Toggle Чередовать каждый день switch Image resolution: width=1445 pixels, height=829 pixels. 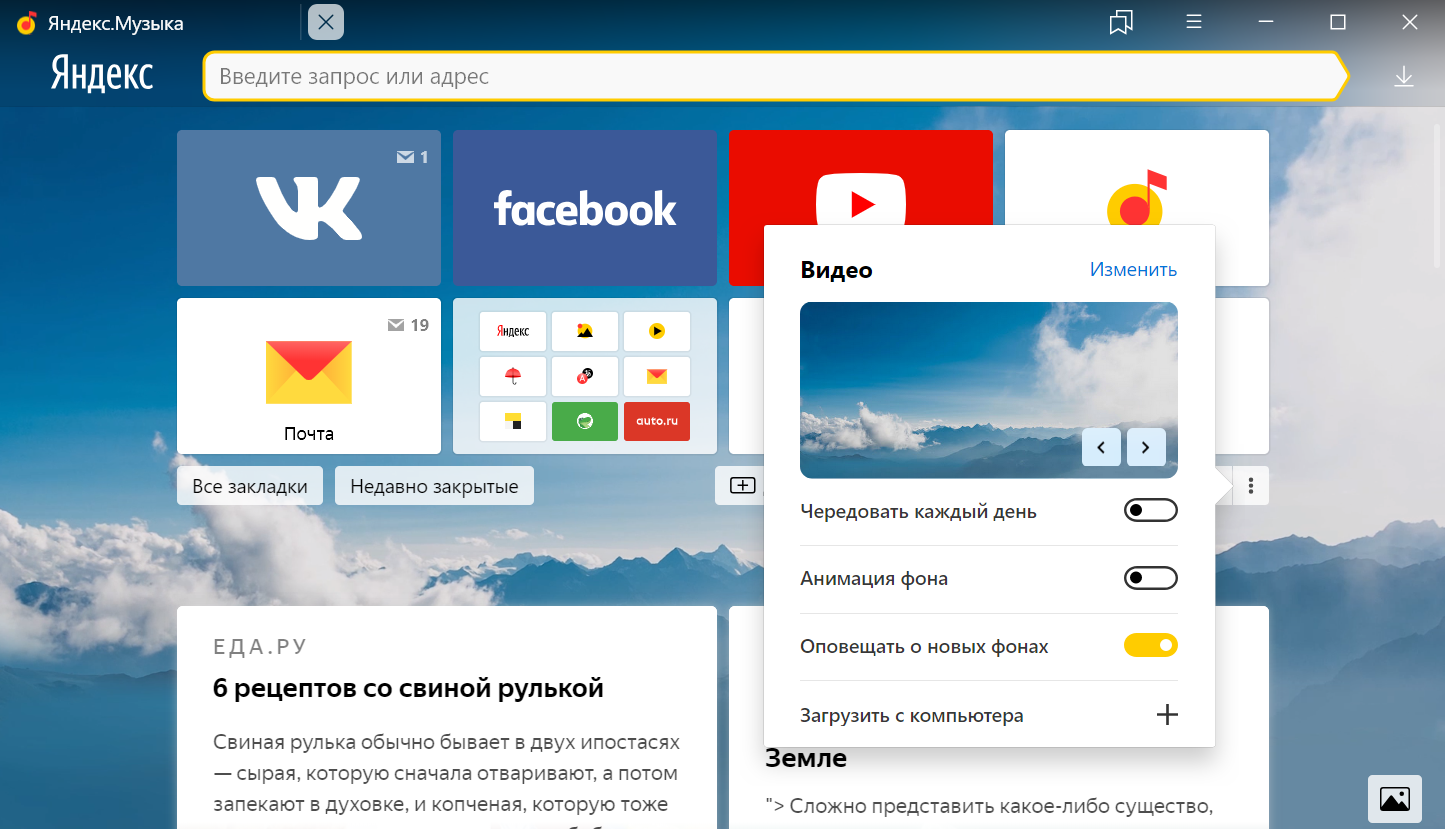click(x=1151, y=511)
